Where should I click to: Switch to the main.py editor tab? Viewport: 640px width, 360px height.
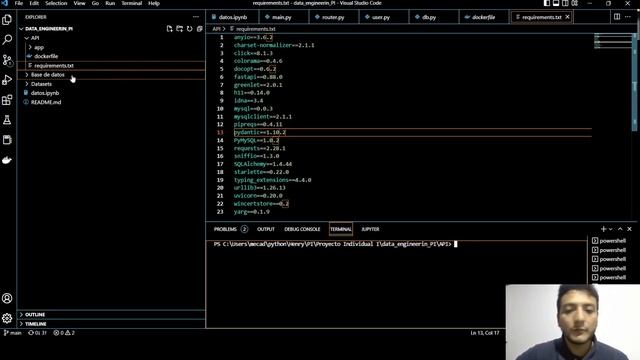click(283, 17)
